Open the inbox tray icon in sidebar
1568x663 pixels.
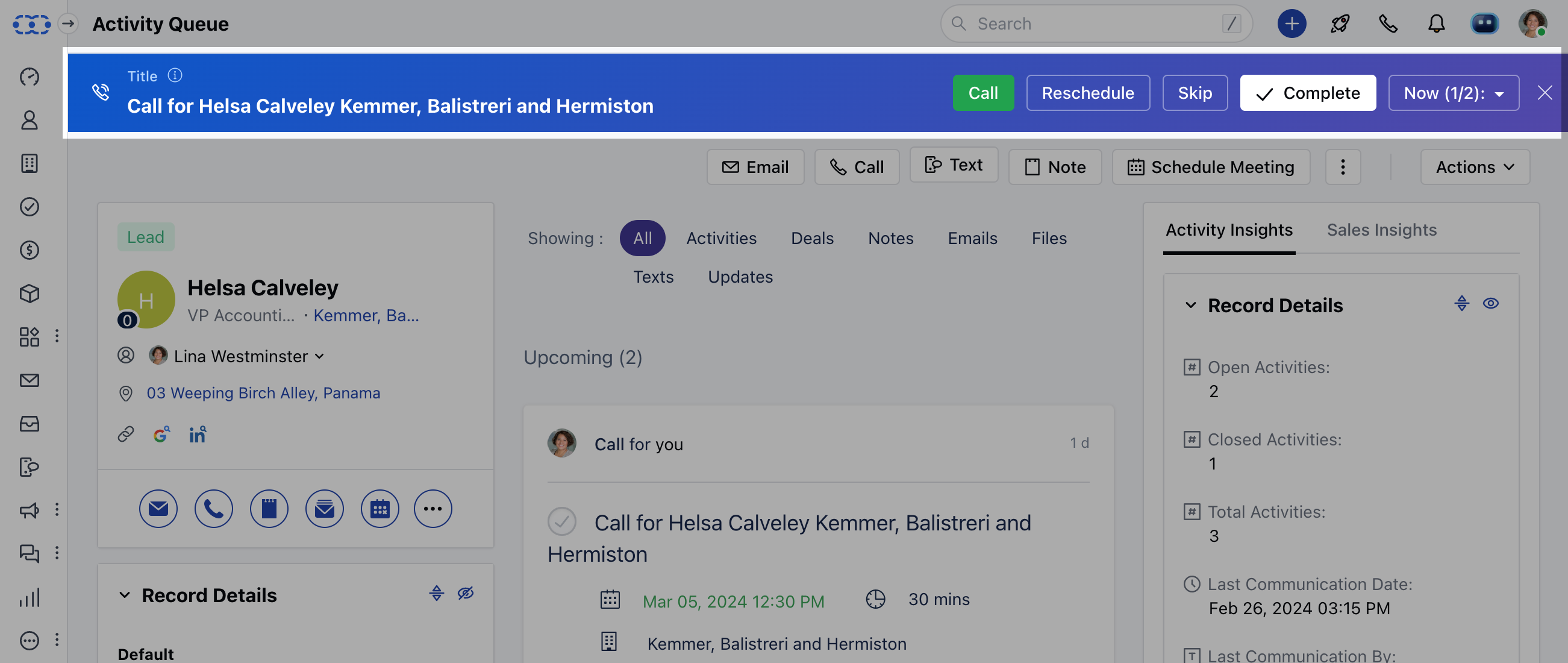30,424
